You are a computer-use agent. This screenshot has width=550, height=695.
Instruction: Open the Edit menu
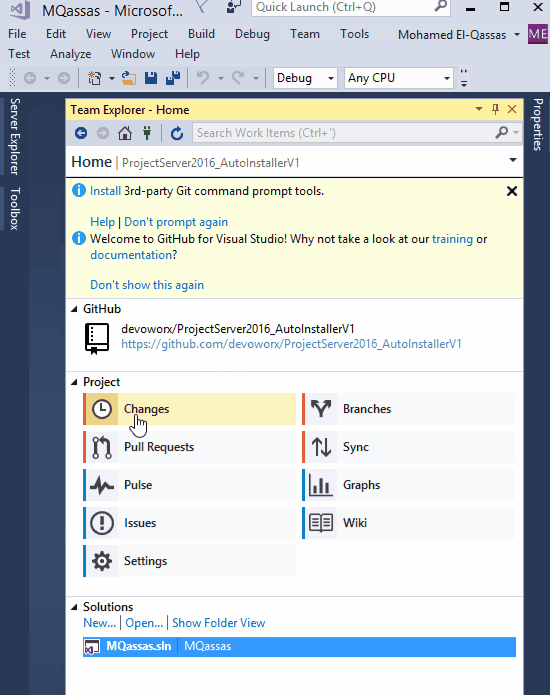tap(56, 34)
